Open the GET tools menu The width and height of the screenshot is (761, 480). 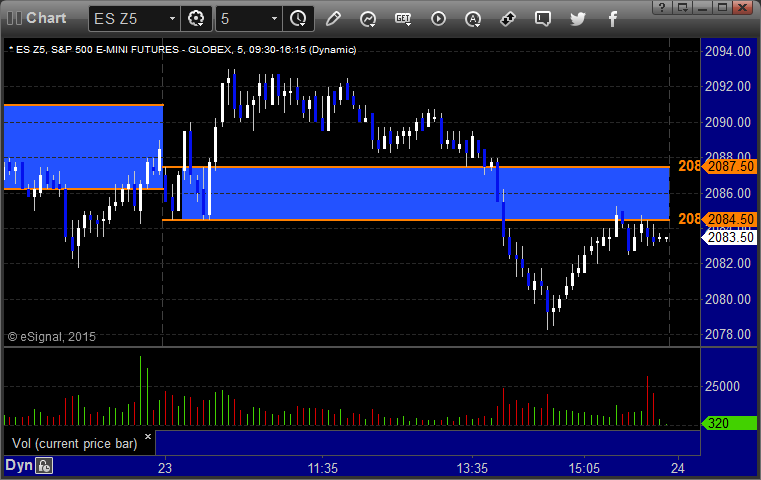(403, 19)
